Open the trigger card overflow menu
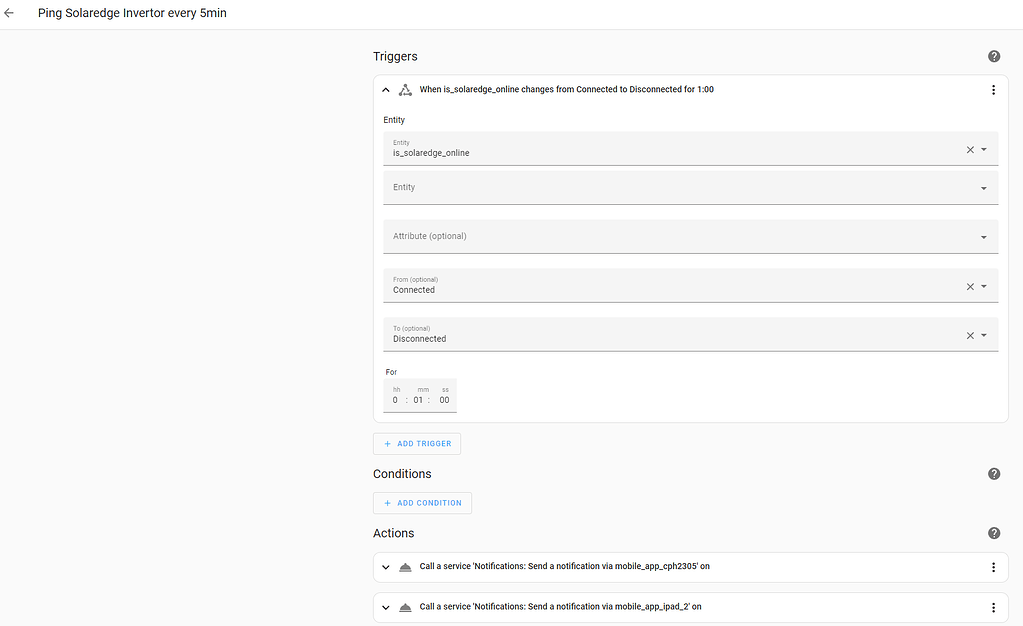Viewport: 1023px width, 626px height. coord(993,89)
